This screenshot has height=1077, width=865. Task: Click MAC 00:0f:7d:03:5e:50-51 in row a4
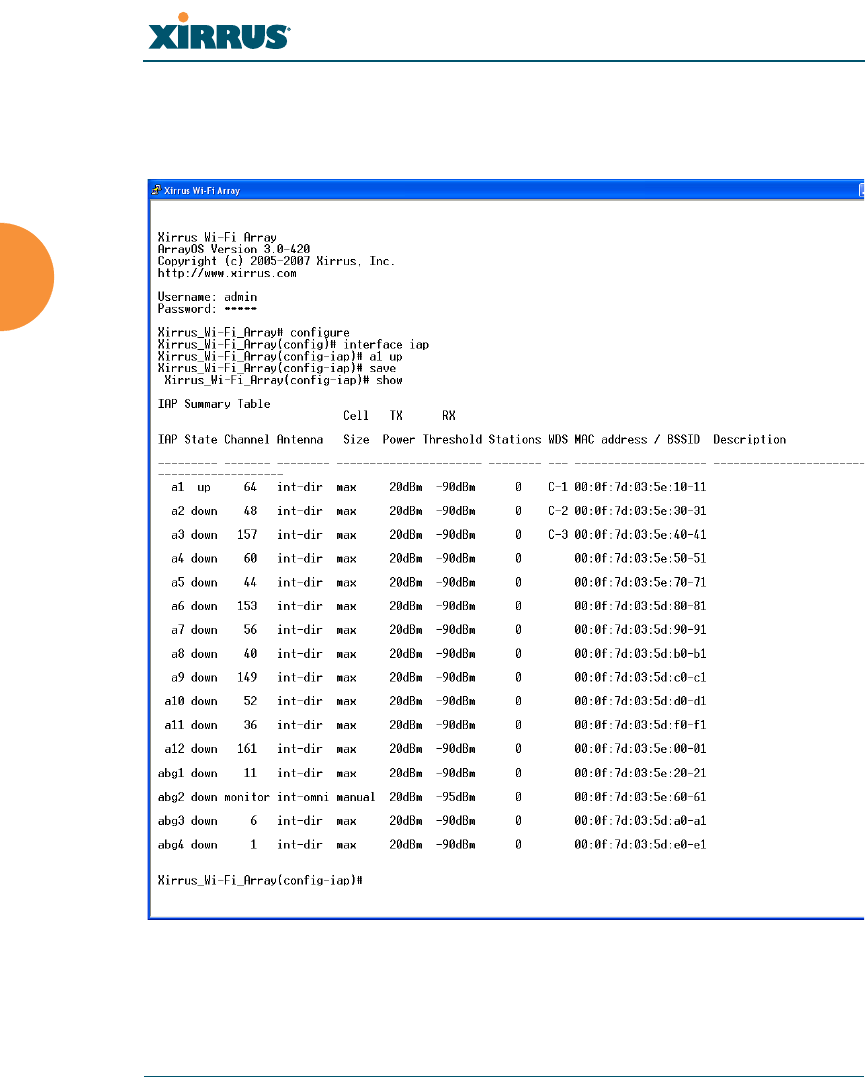[640, 558]
